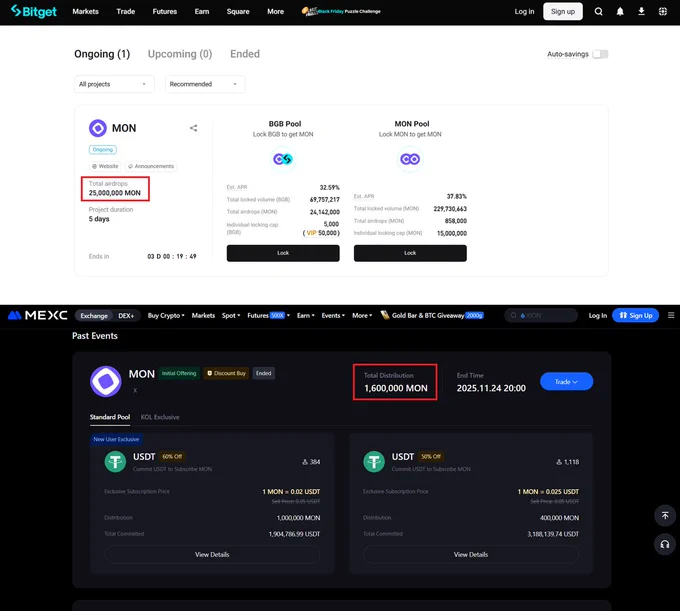Click participant count 1,118 icon
680x611 pixels.
point(559,462)
